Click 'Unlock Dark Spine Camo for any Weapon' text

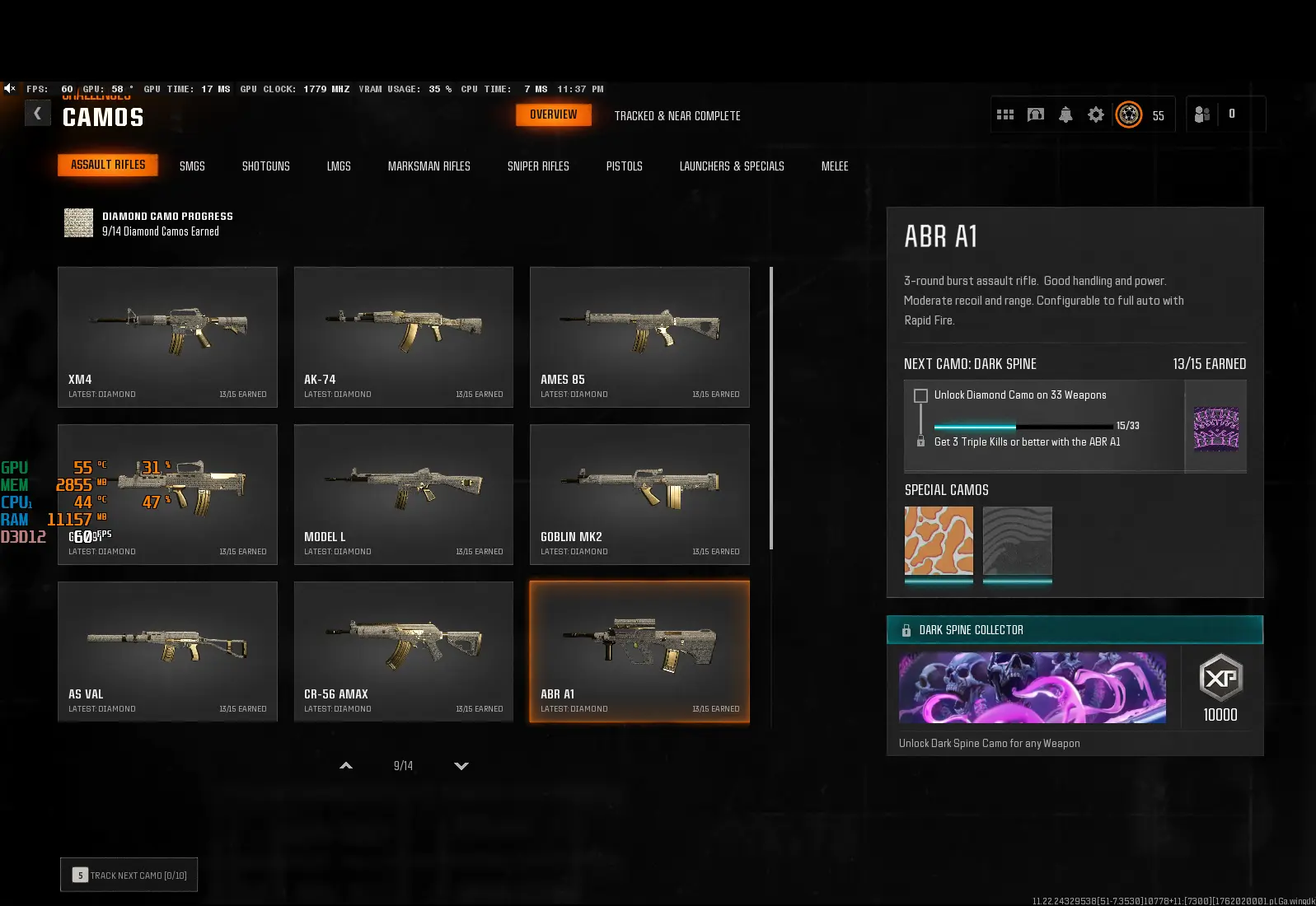[989, 744]
